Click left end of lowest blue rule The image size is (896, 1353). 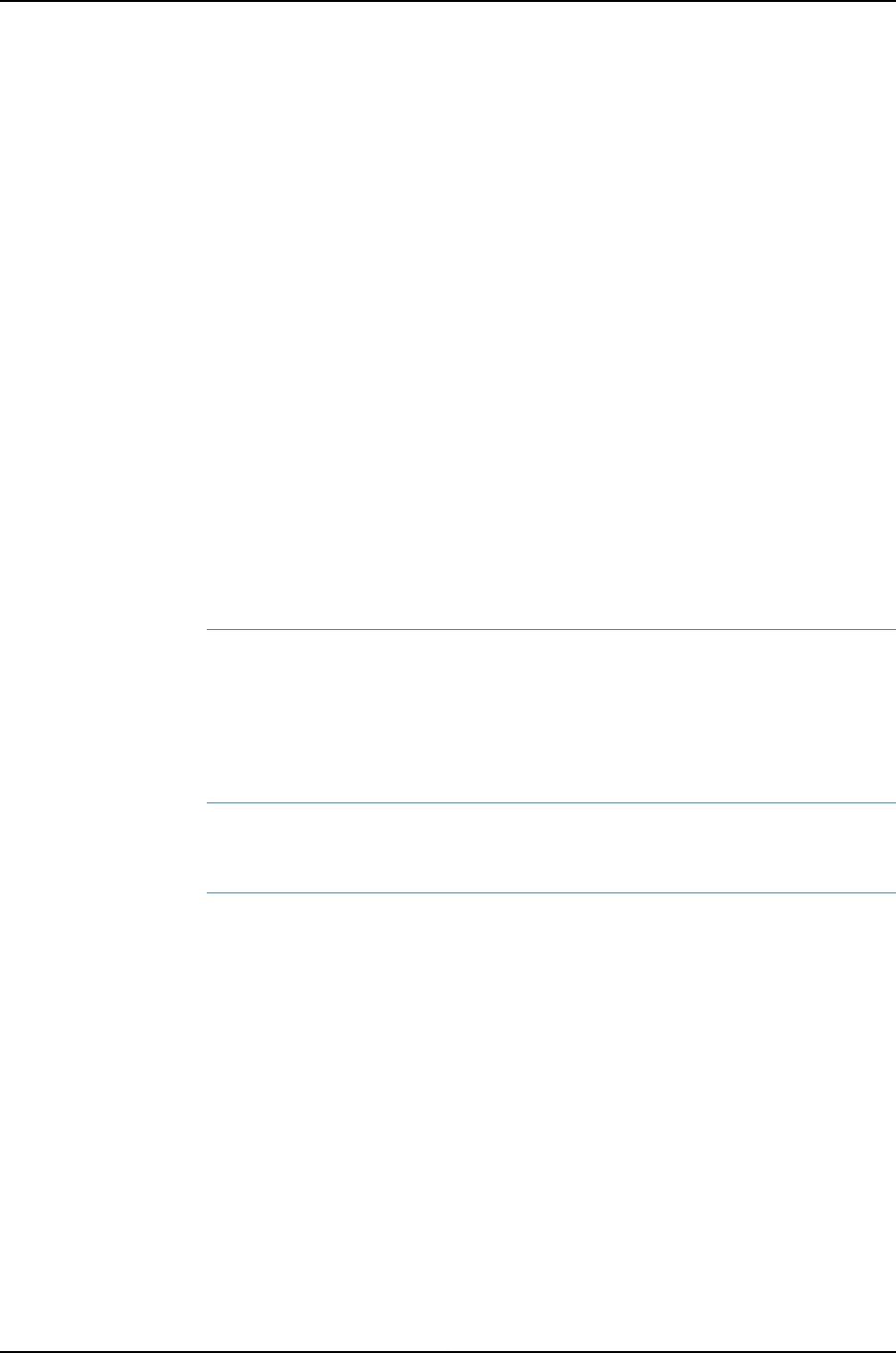coord(209,893)
